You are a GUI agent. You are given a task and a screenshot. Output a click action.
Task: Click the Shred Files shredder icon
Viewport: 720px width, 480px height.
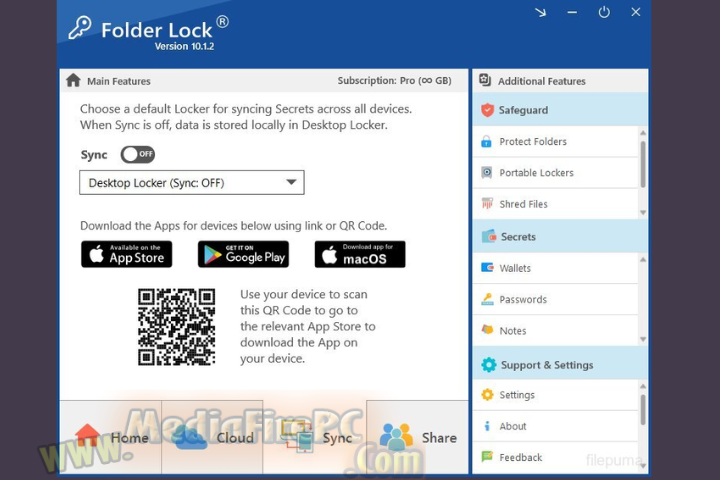pos(487,203)
